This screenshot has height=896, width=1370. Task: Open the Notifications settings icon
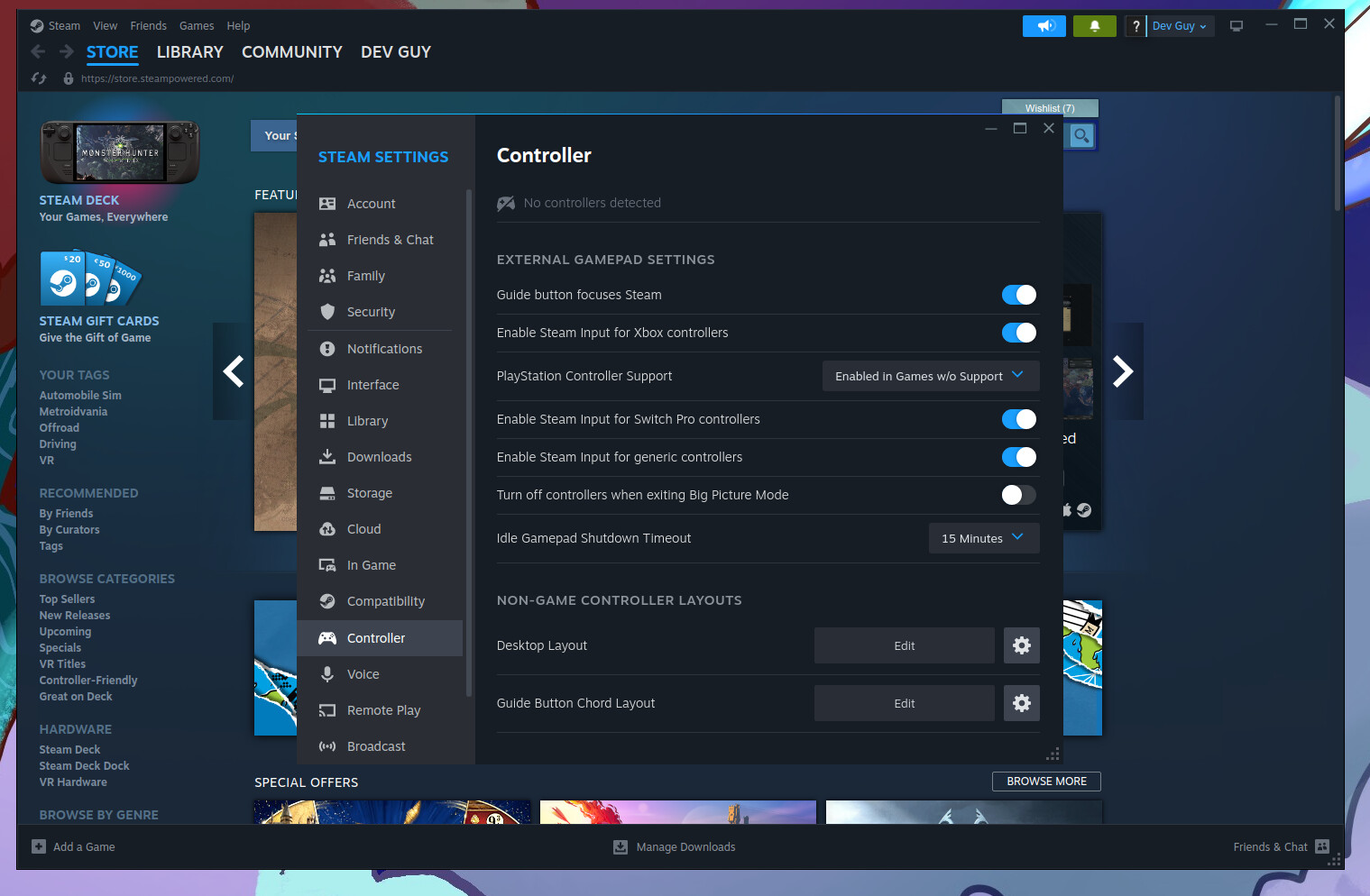click(x=327, y=349)
